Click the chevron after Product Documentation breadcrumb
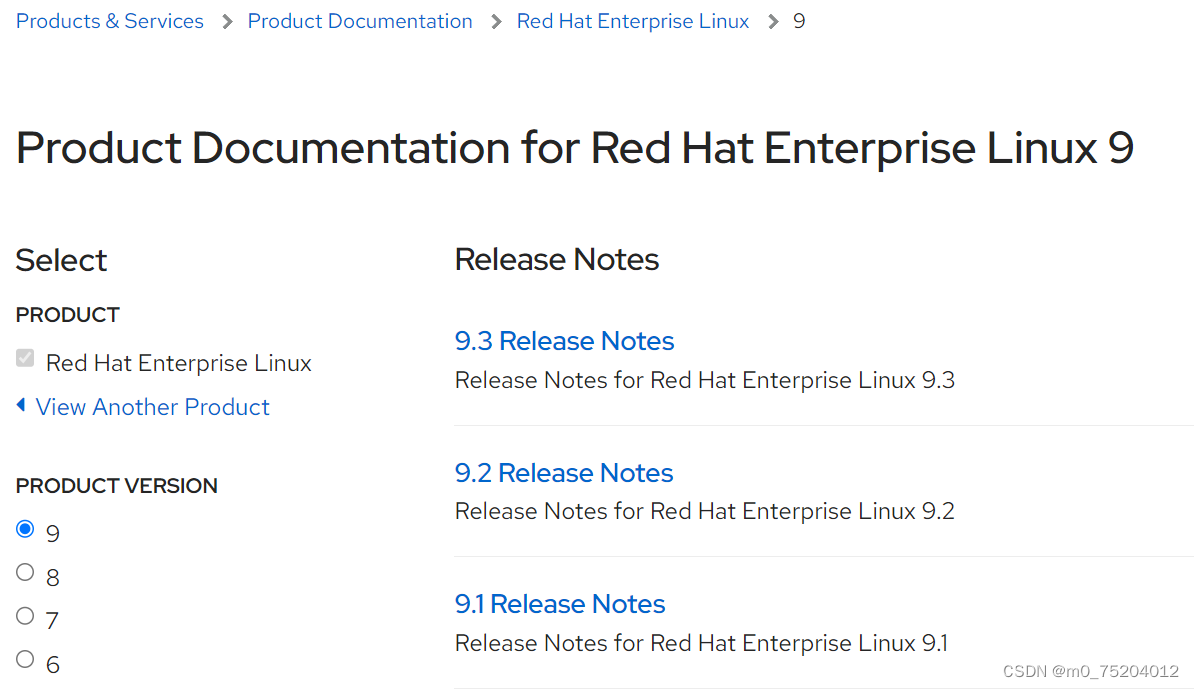The height and width of the screenshot is (689, 1194). [494, 20]
